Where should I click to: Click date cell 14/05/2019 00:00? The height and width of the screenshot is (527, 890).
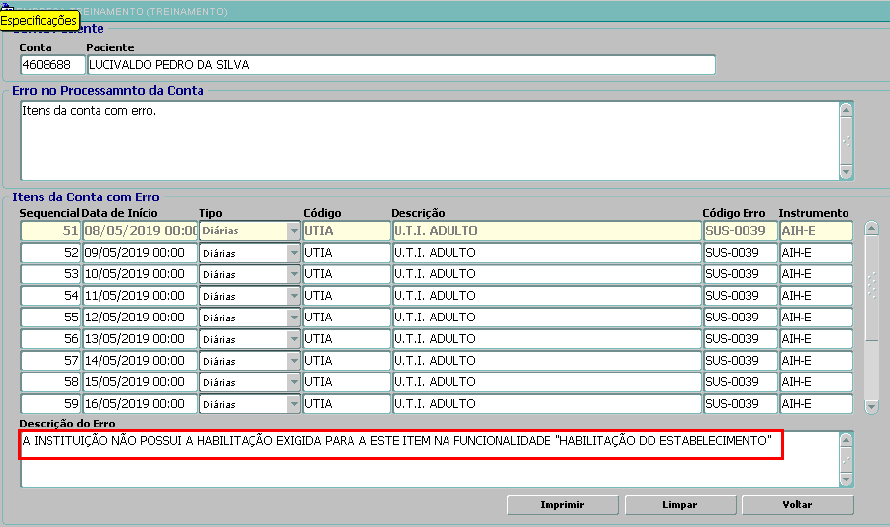point(140,361)
